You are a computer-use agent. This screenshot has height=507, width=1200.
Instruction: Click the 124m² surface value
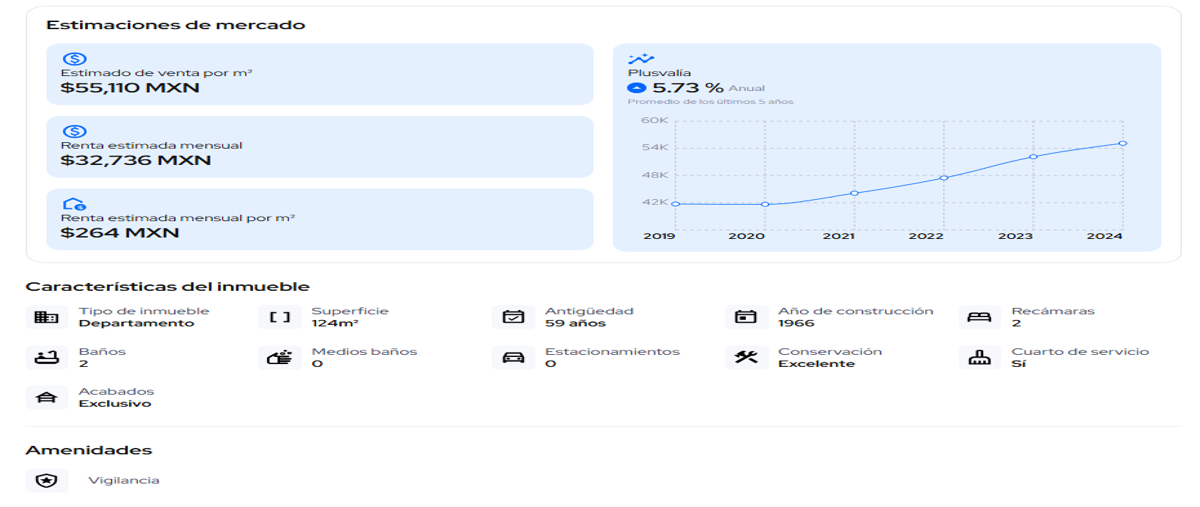[x=335, y=323]
